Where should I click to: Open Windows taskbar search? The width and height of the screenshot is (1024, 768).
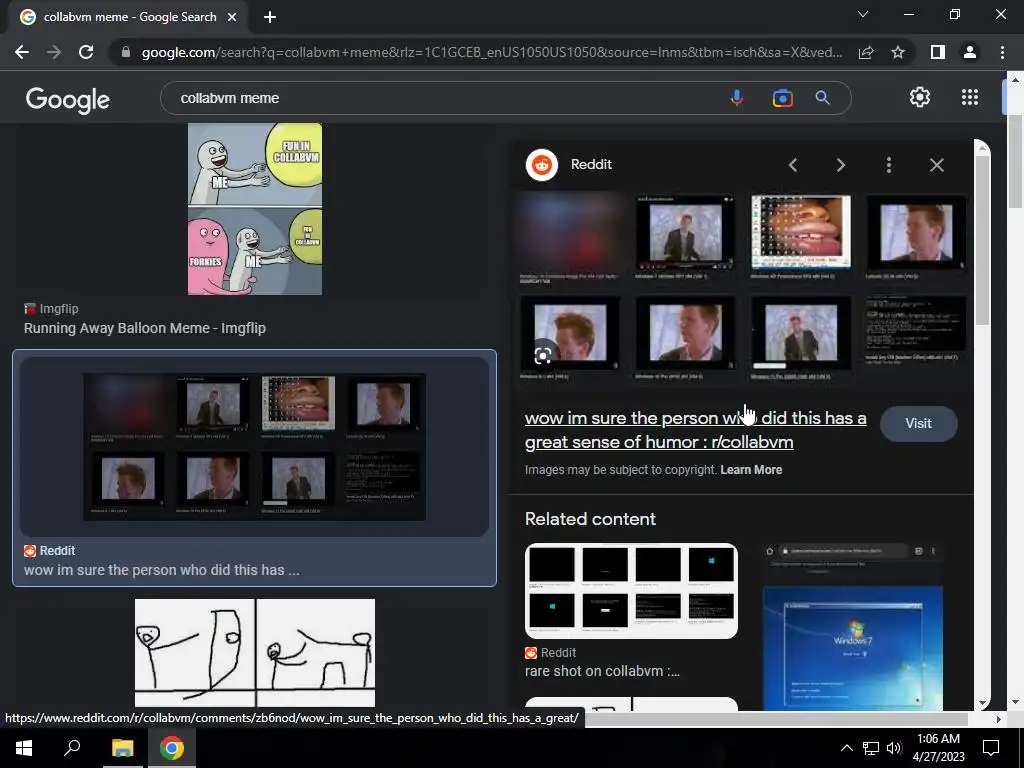pyautogui.click(x=72, y=748)
